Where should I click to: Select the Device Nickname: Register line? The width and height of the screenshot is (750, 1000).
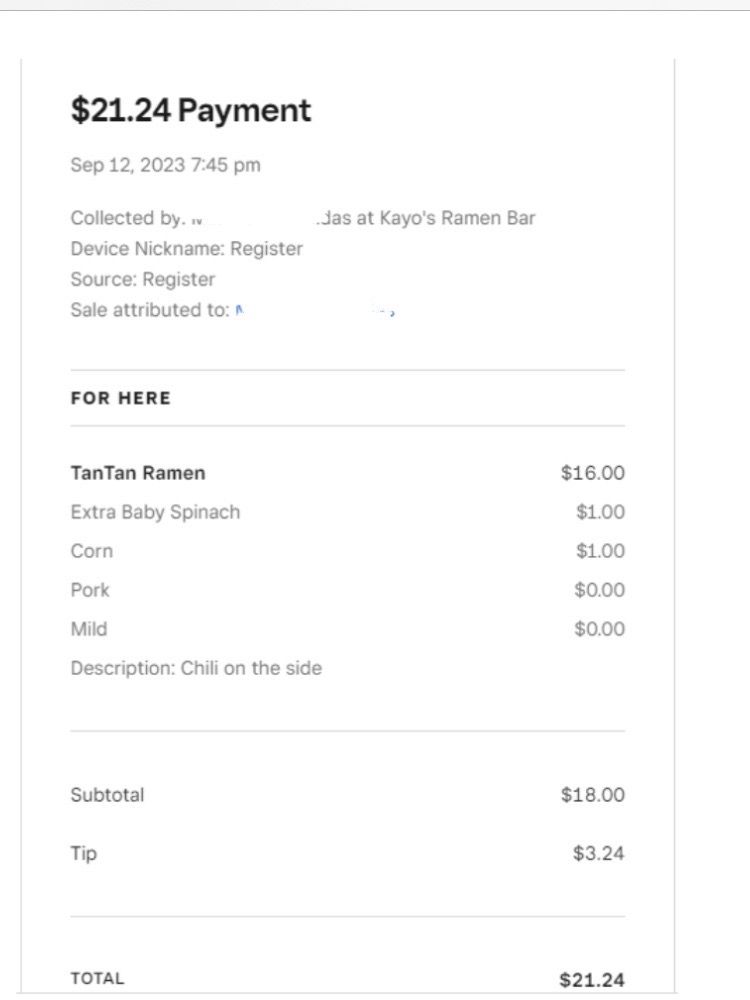(186, 249)
